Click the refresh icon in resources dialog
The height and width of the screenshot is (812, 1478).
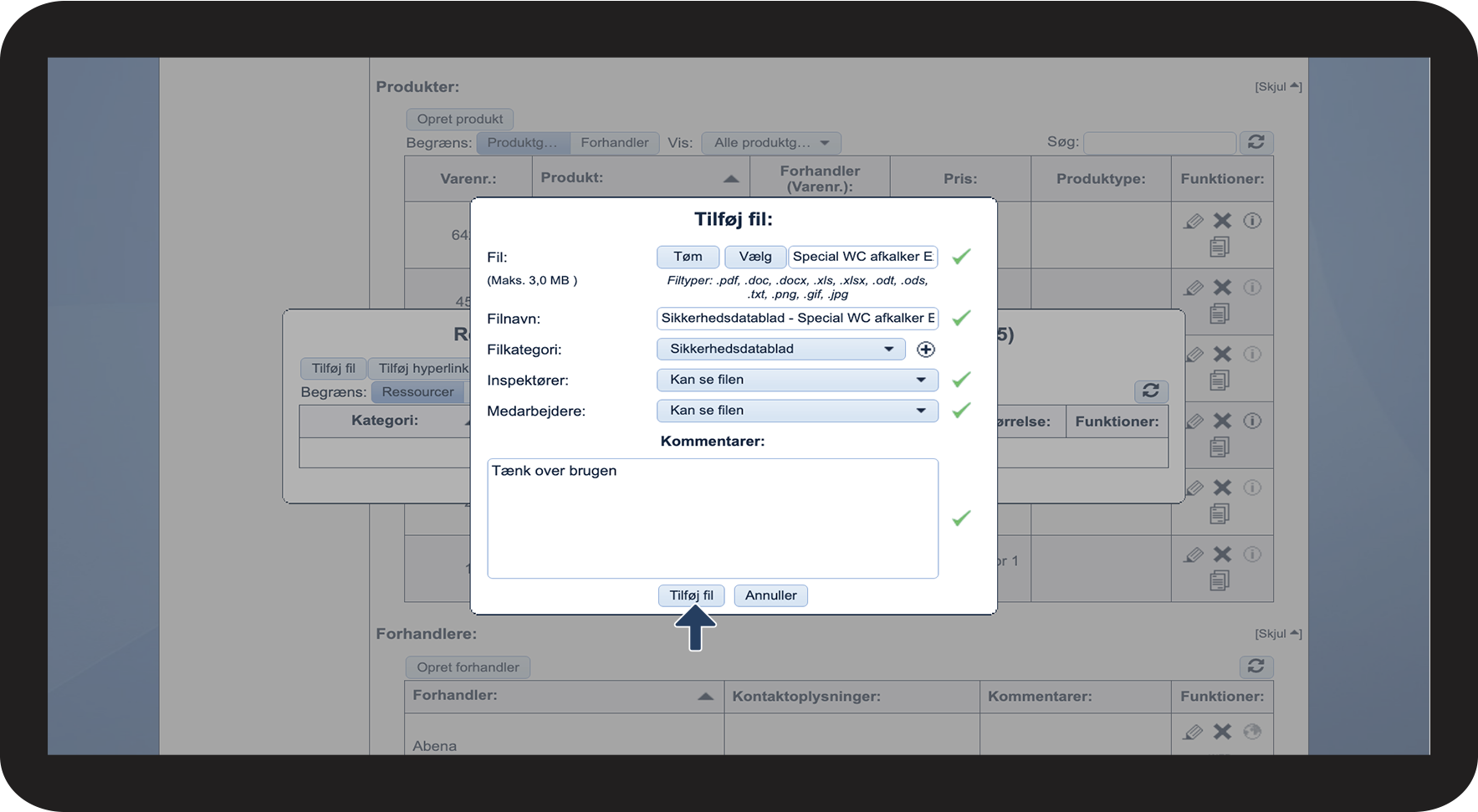(1151, 391)
